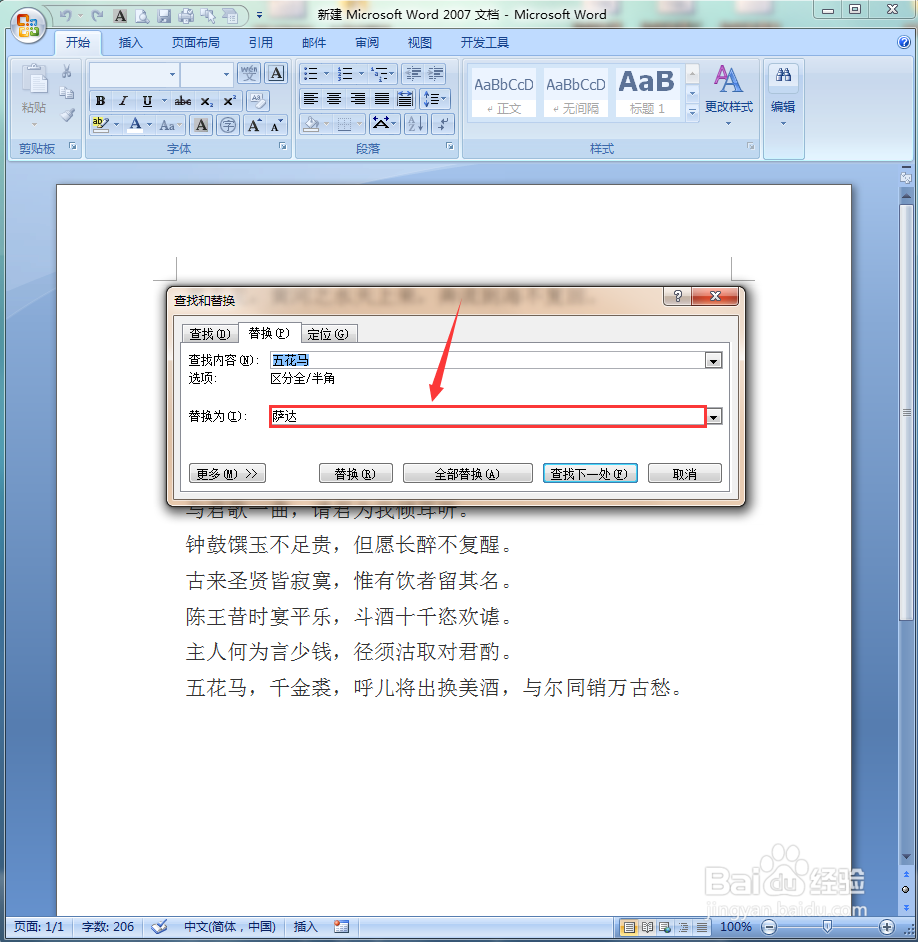The height and width of the screenshot is (942, 918).
Task: Open the 查找内容 history dropdown
Action: tap(713, 360)
